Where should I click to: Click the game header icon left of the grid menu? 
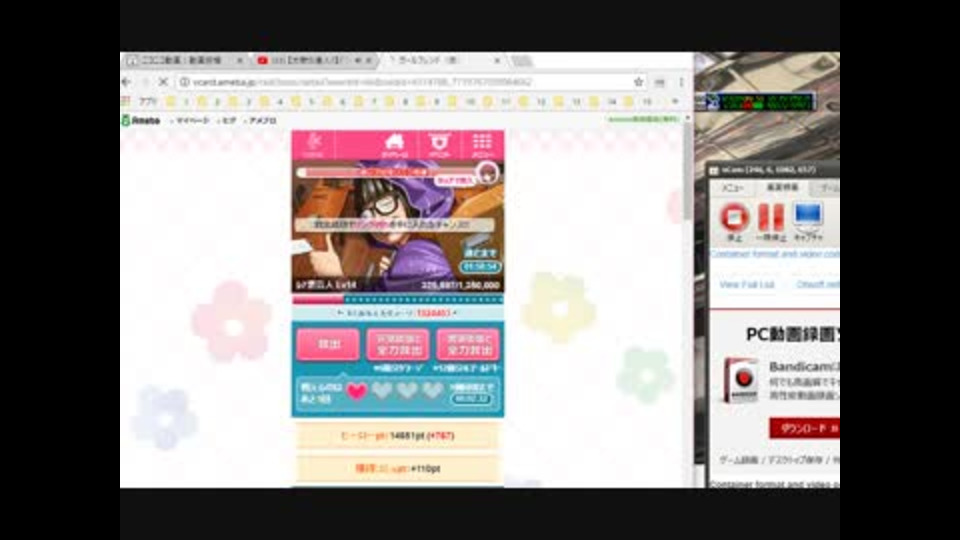tap(439, 146)
